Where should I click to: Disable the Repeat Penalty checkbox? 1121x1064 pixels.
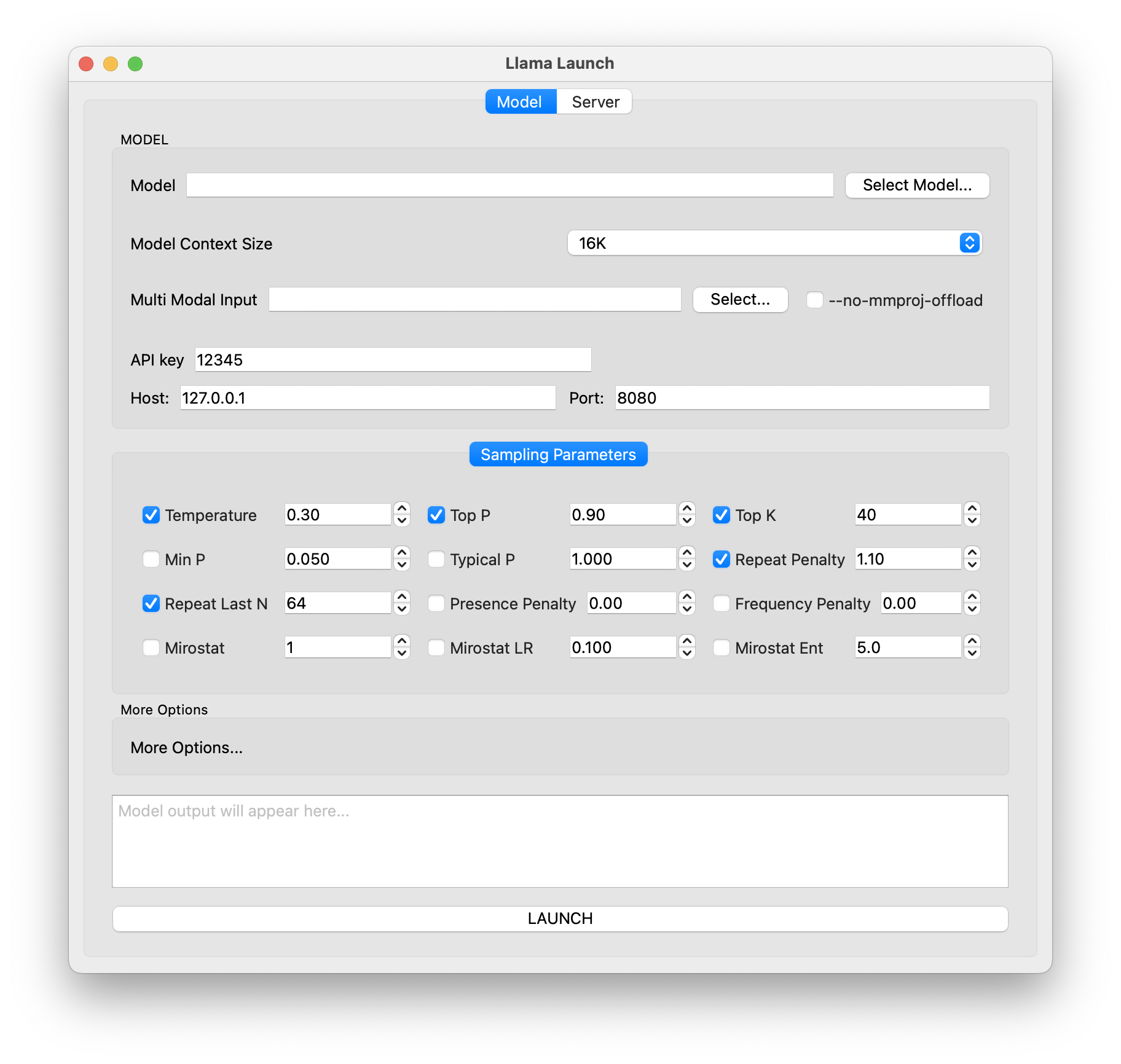[x=722, y=559]
